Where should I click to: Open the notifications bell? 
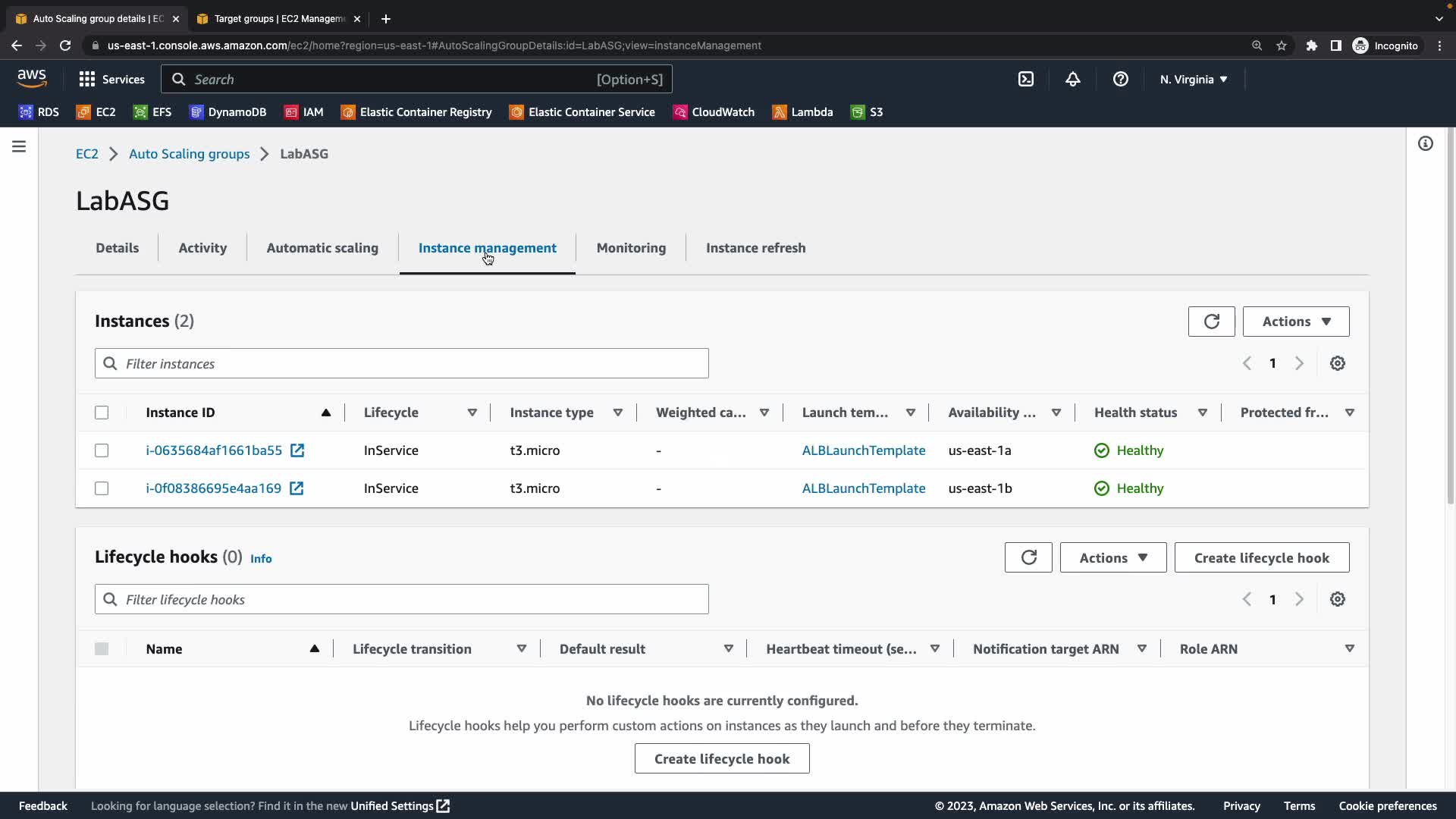click(1072, 80)
